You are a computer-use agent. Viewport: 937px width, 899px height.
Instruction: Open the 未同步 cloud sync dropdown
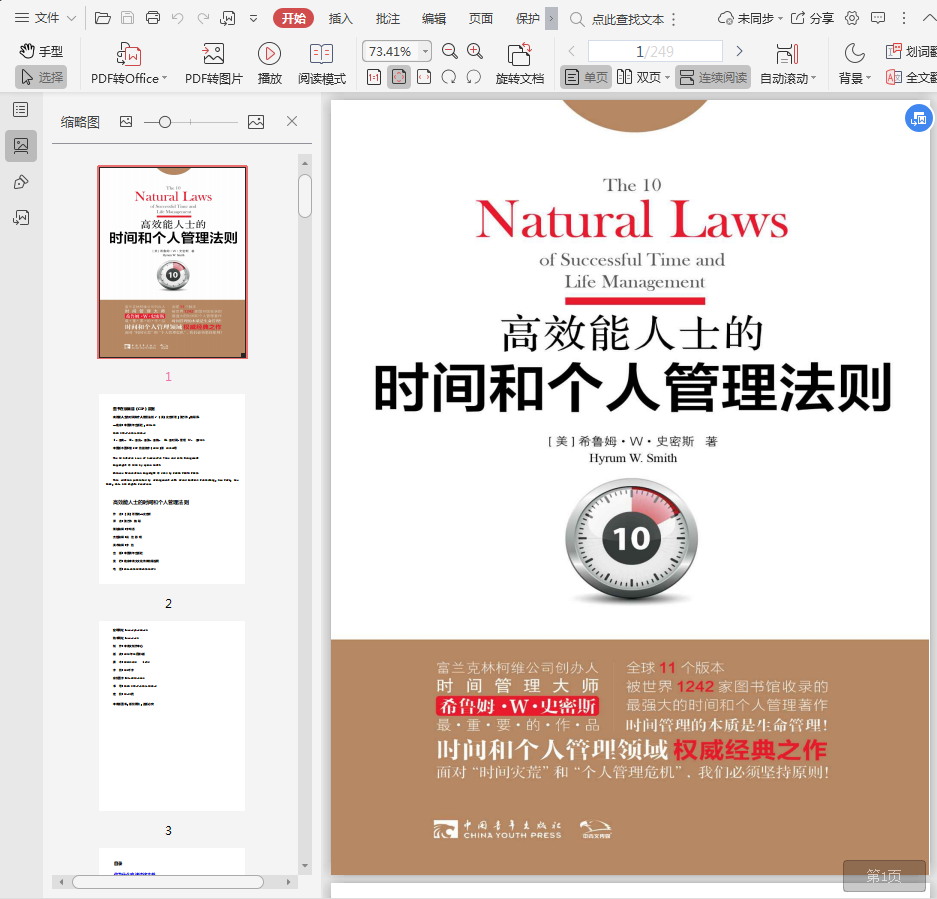[750, 19]
